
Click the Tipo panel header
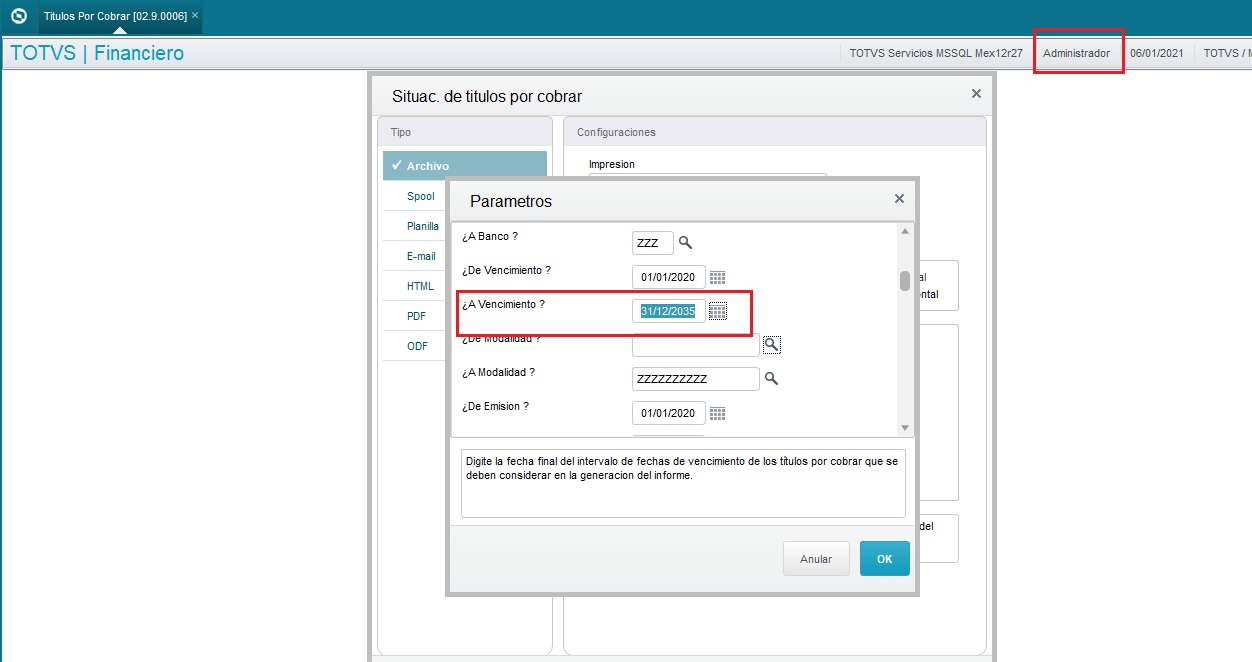click(x=465, y=132)
